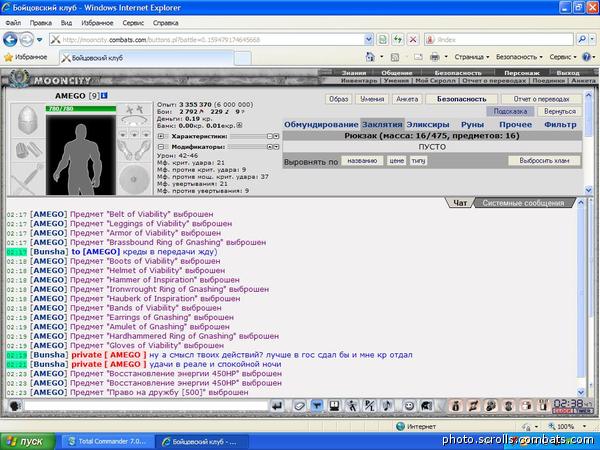
Task: Click the send message arrow icon
Action: pyautogui.click(x=277, y=406)
